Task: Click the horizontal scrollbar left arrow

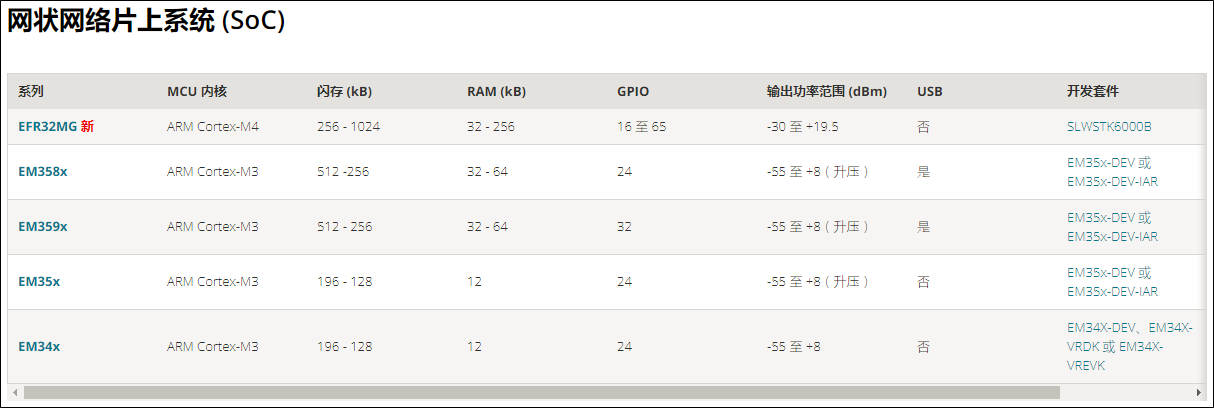Action: tap(14, 392)
